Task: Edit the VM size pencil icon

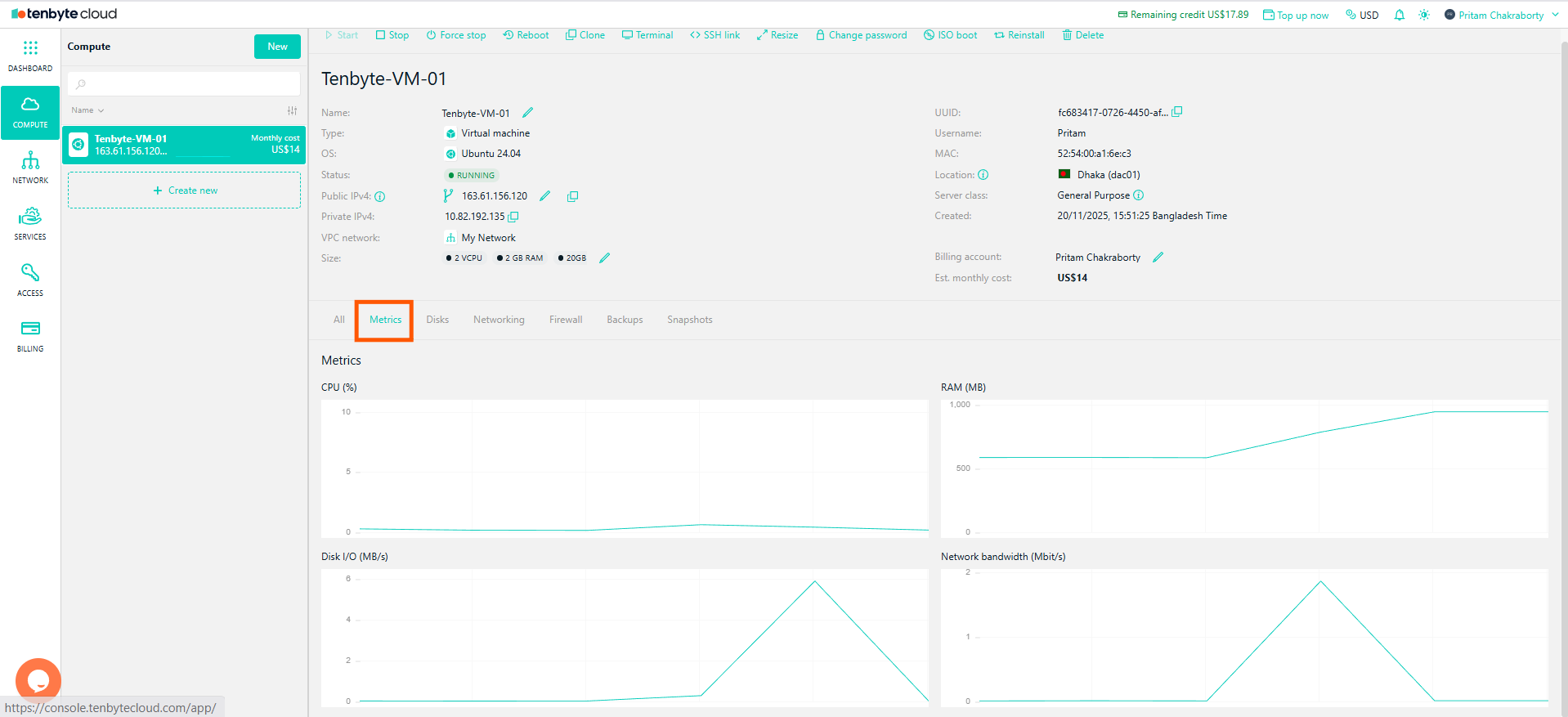Action: click(x=605, y=258)
